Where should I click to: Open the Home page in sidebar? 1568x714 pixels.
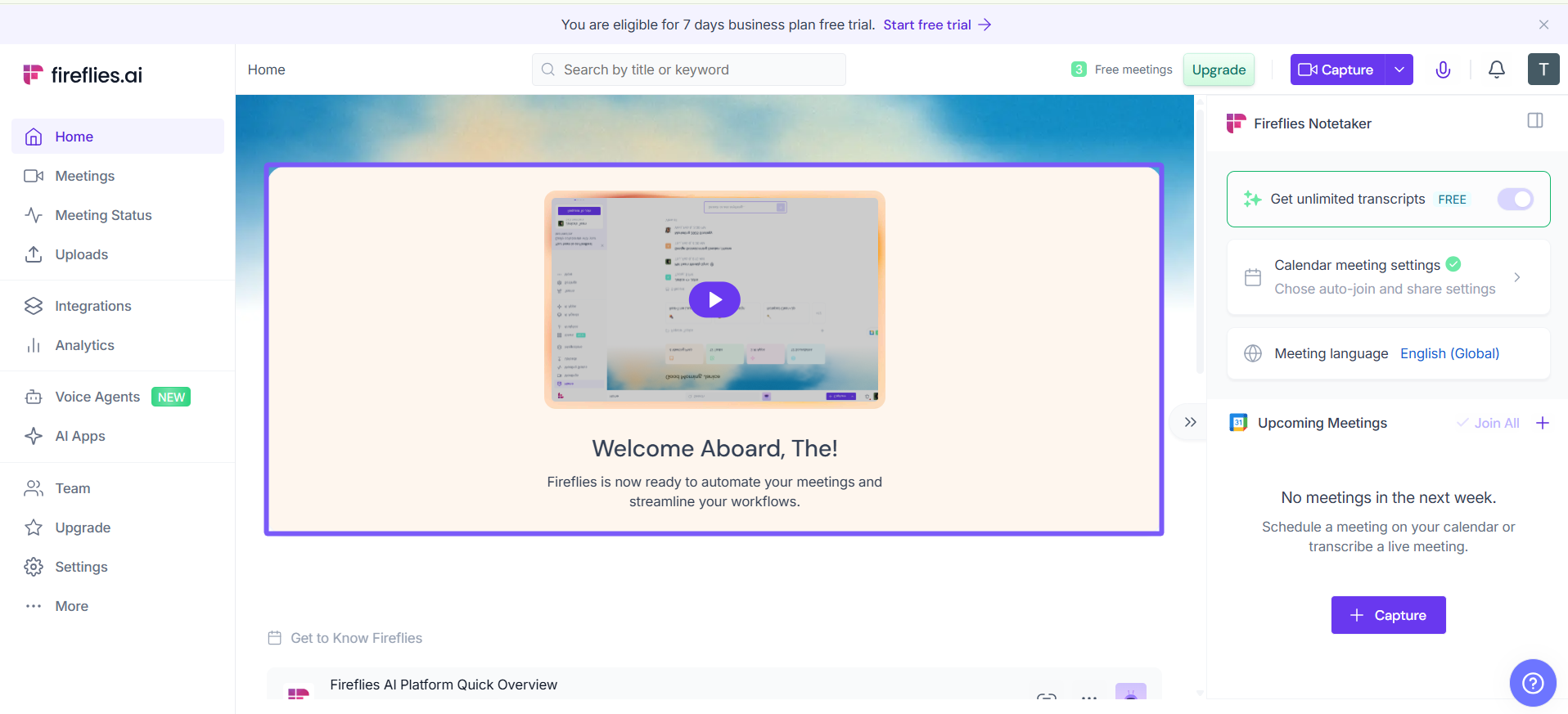(118, 137)
